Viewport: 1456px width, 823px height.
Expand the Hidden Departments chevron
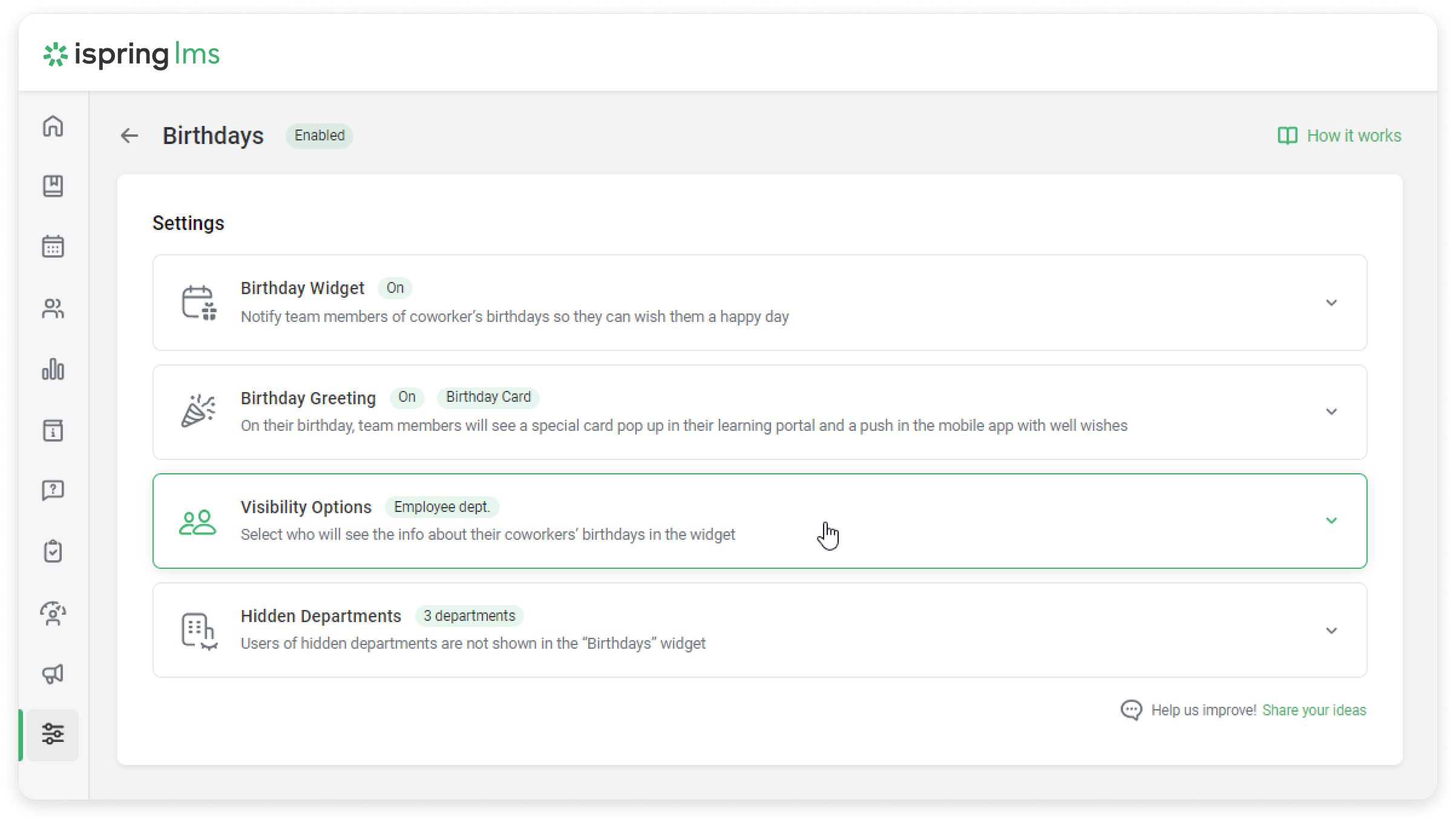(x=1331, y=631)
